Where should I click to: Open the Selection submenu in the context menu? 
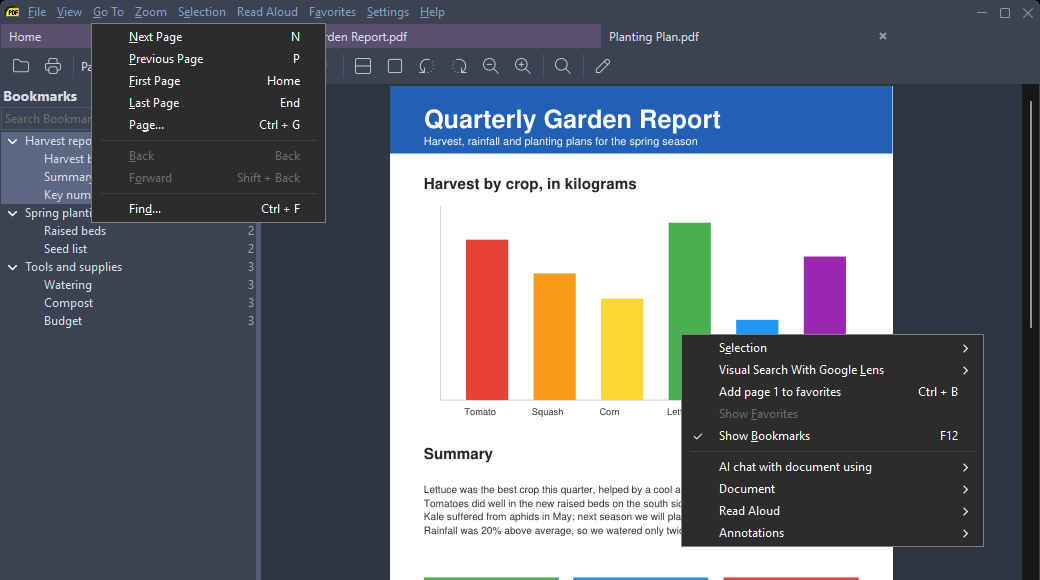832,348
